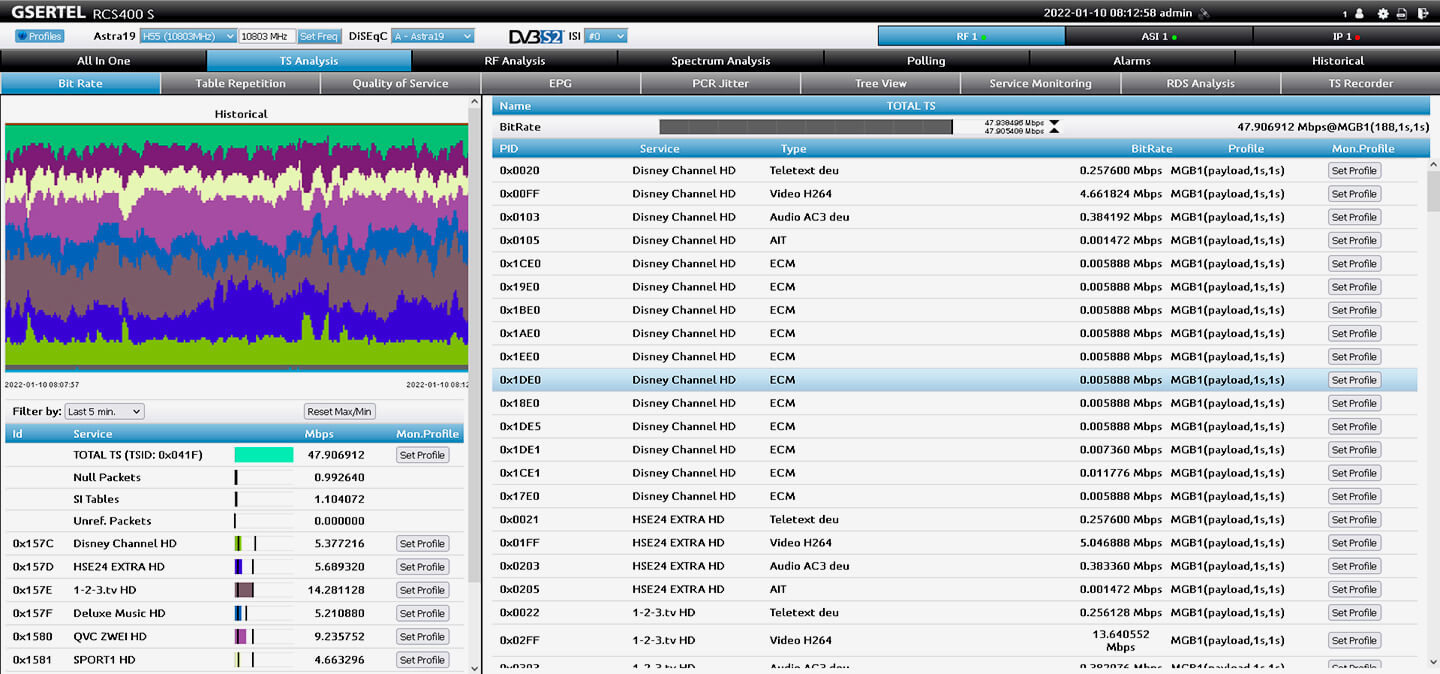1440x674 pixels.
Task: Click the GSERTEL logo
Action: click(x=50, y=12)
